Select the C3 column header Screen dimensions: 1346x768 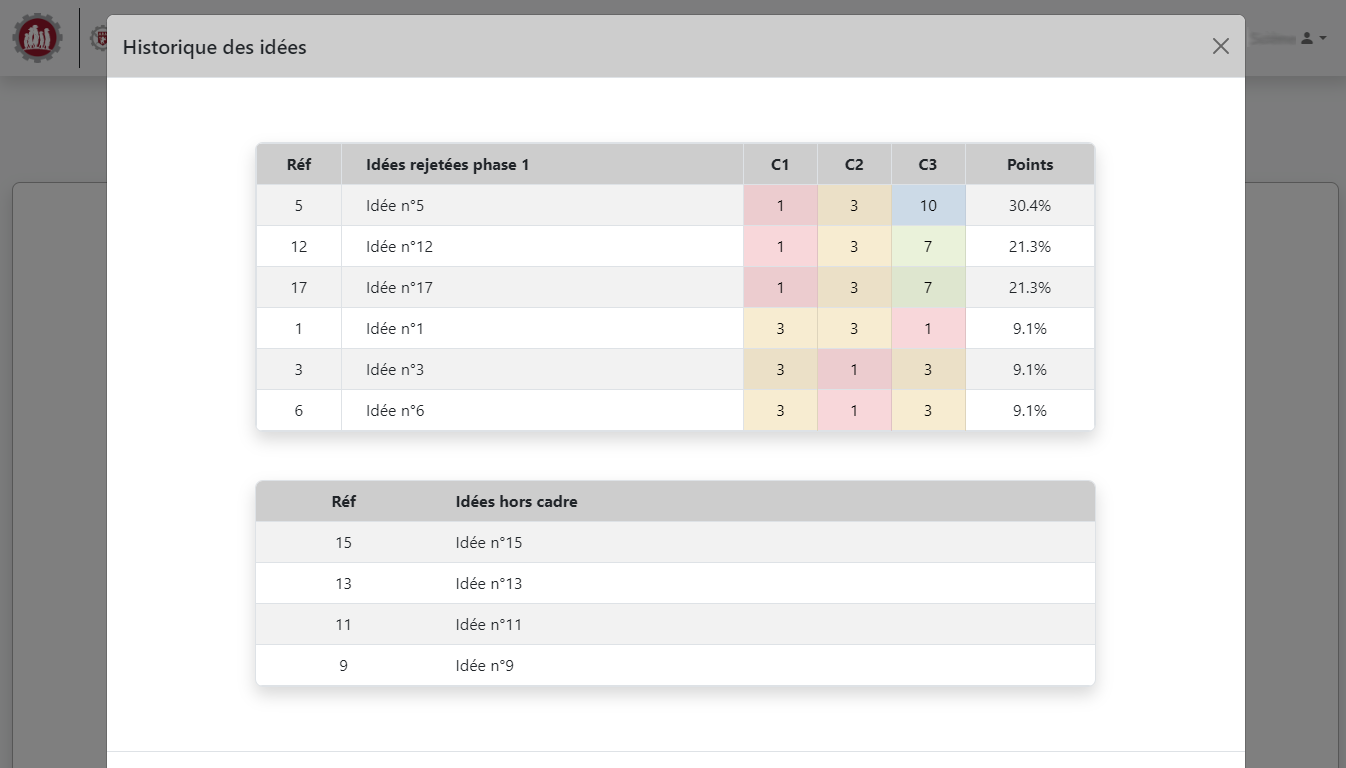[x=928, y=165]
